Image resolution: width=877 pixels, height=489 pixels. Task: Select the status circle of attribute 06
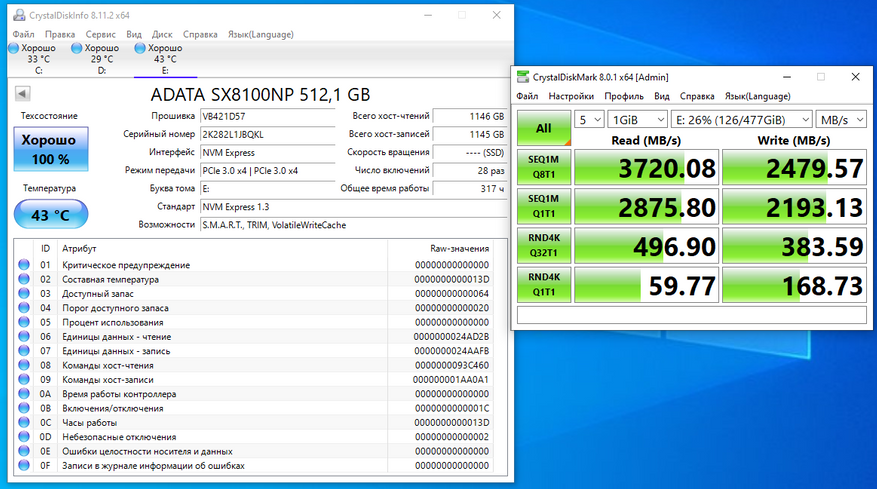pos(23,336)
